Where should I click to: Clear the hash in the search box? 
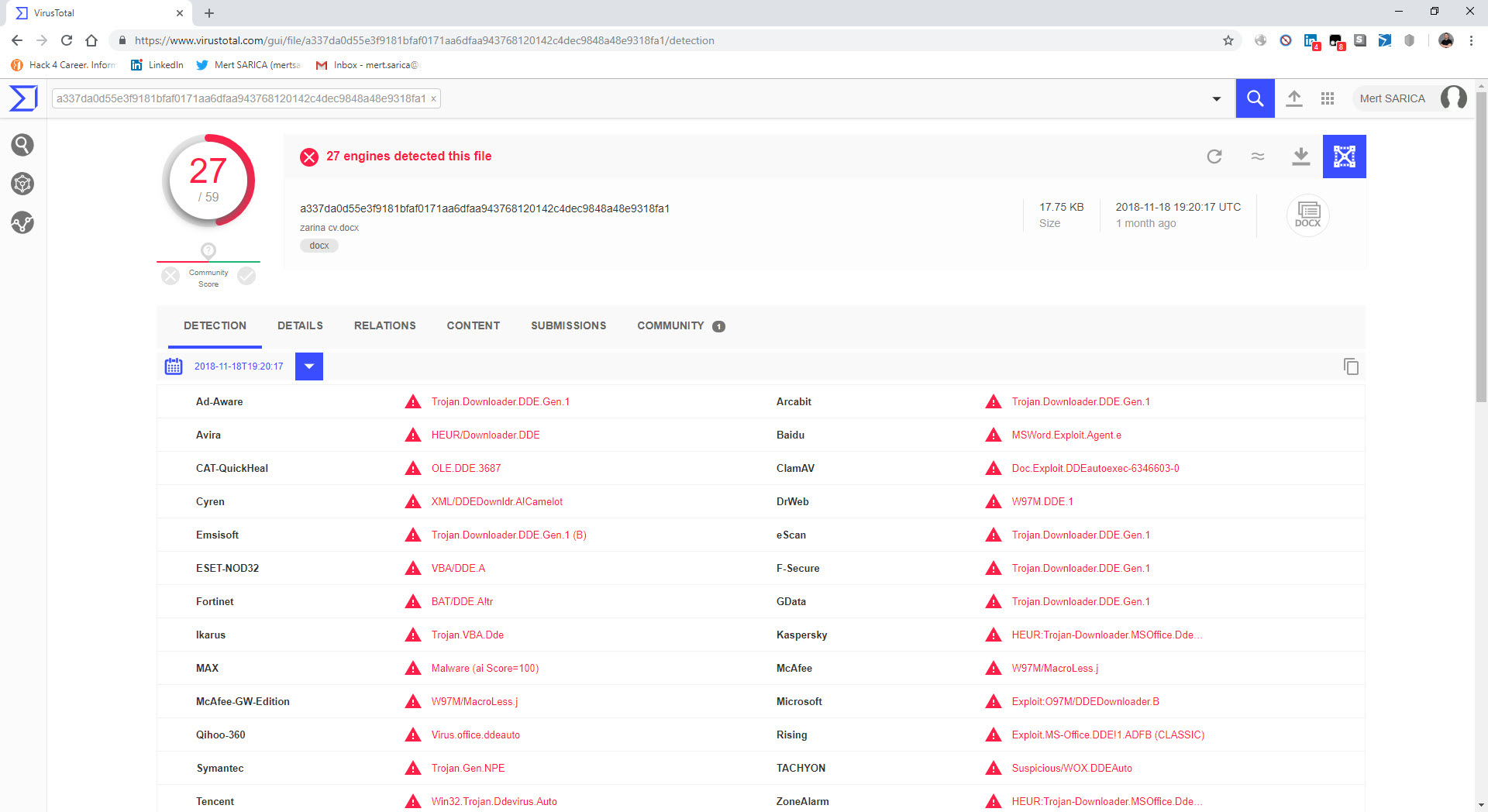(433, 98)
